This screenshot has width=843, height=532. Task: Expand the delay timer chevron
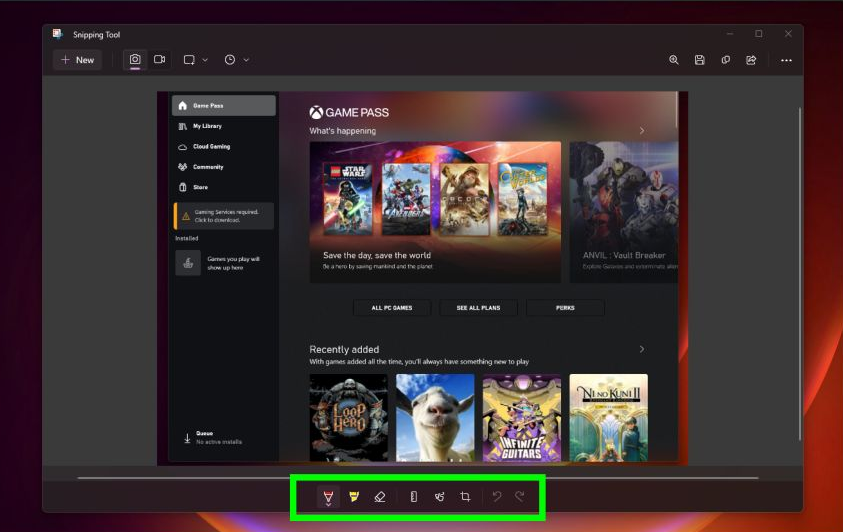tap(246, 60)
